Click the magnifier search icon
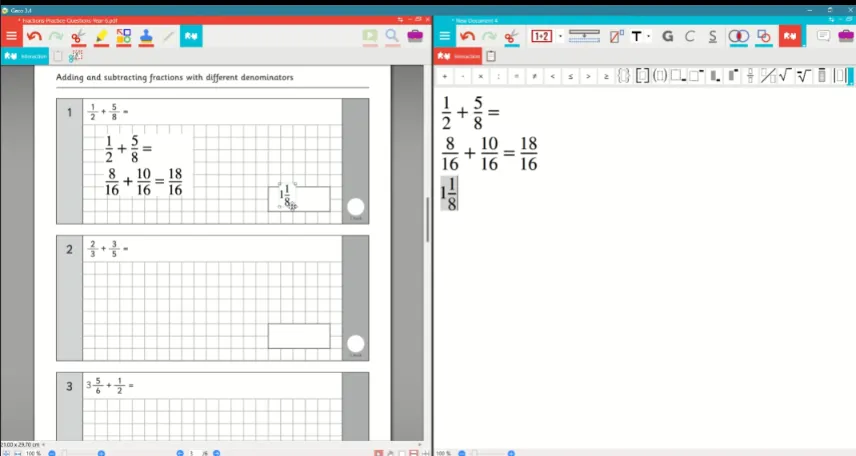 click(x=392, y=37)
